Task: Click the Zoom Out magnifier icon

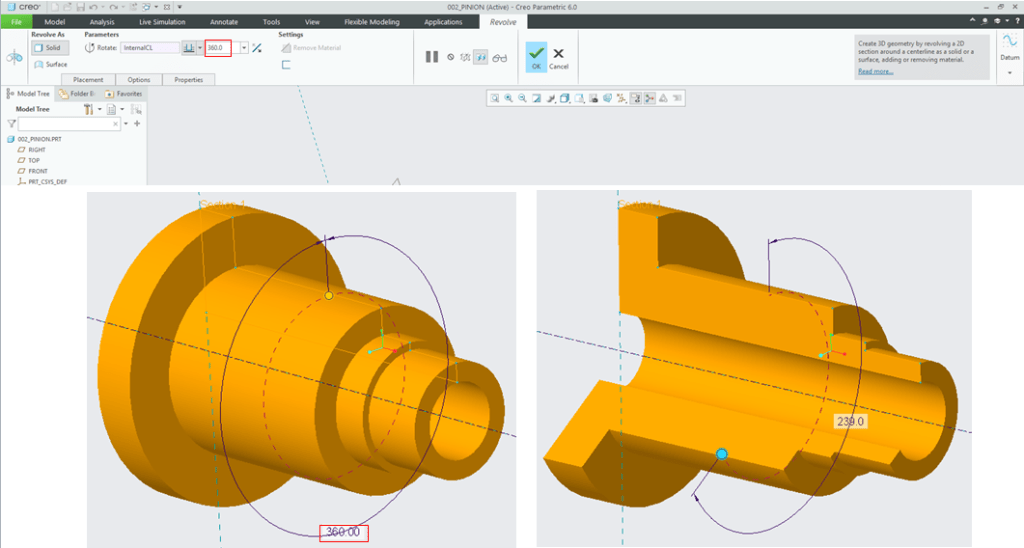Action: click(x=522, y=98)
